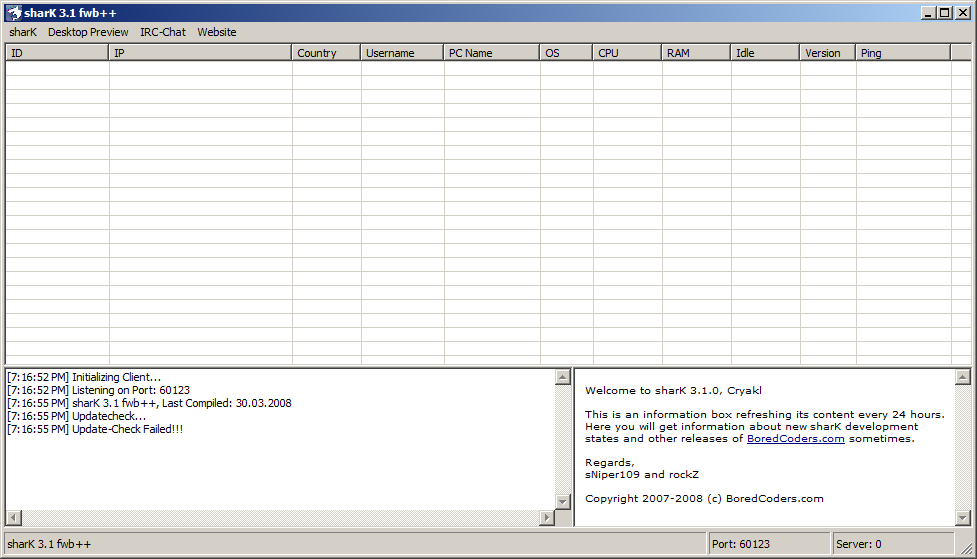Open the IRC-Chat menu

click(x=163, y=32)
